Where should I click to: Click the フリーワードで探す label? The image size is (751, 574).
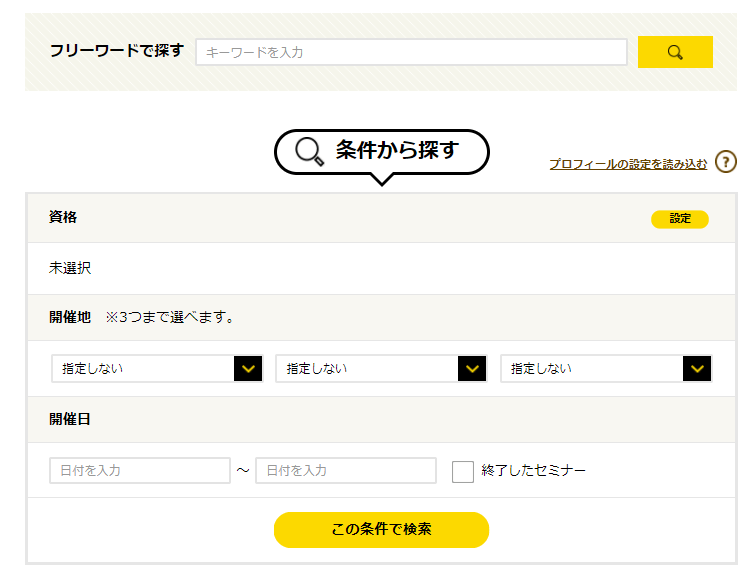click(117, 51)
